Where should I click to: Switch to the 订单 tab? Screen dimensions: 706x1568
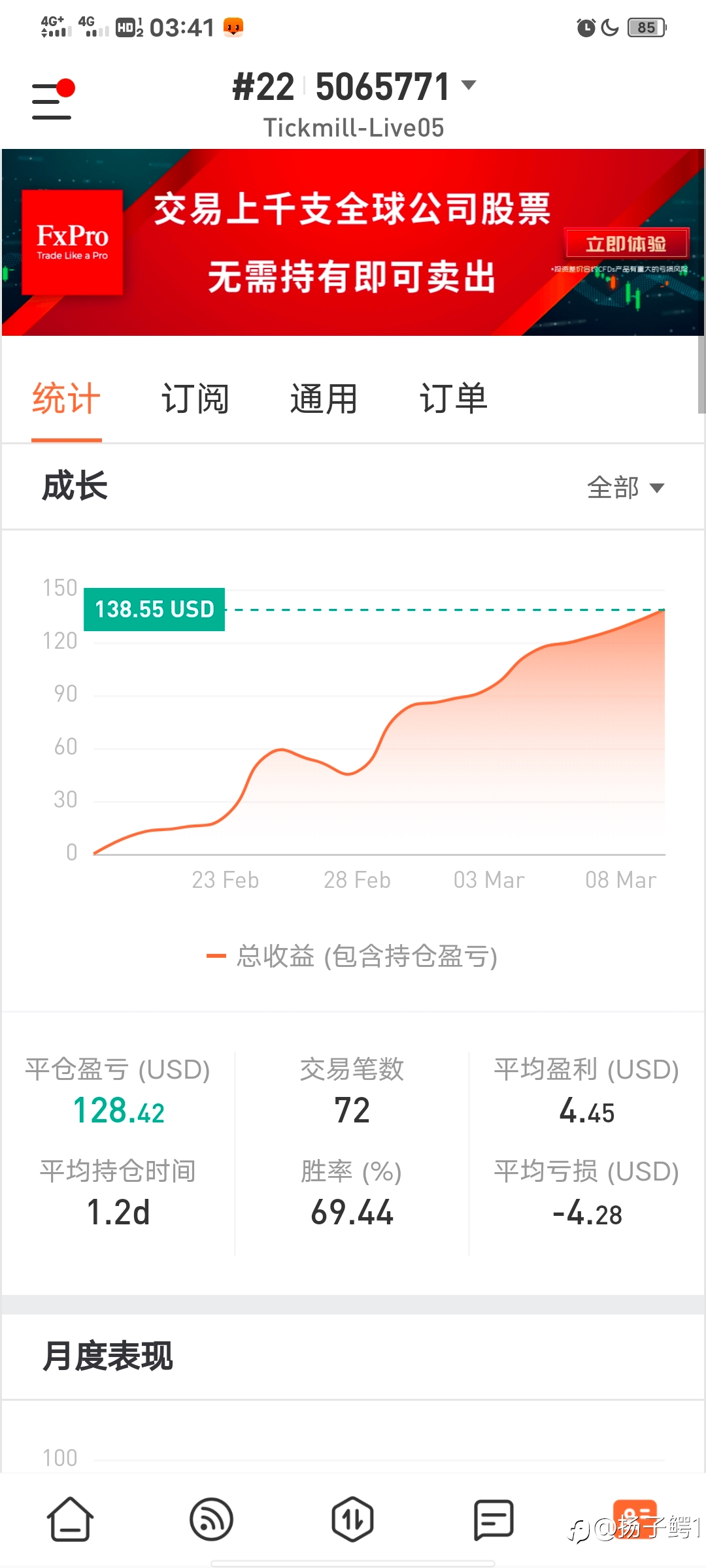[x=454, y=399]
